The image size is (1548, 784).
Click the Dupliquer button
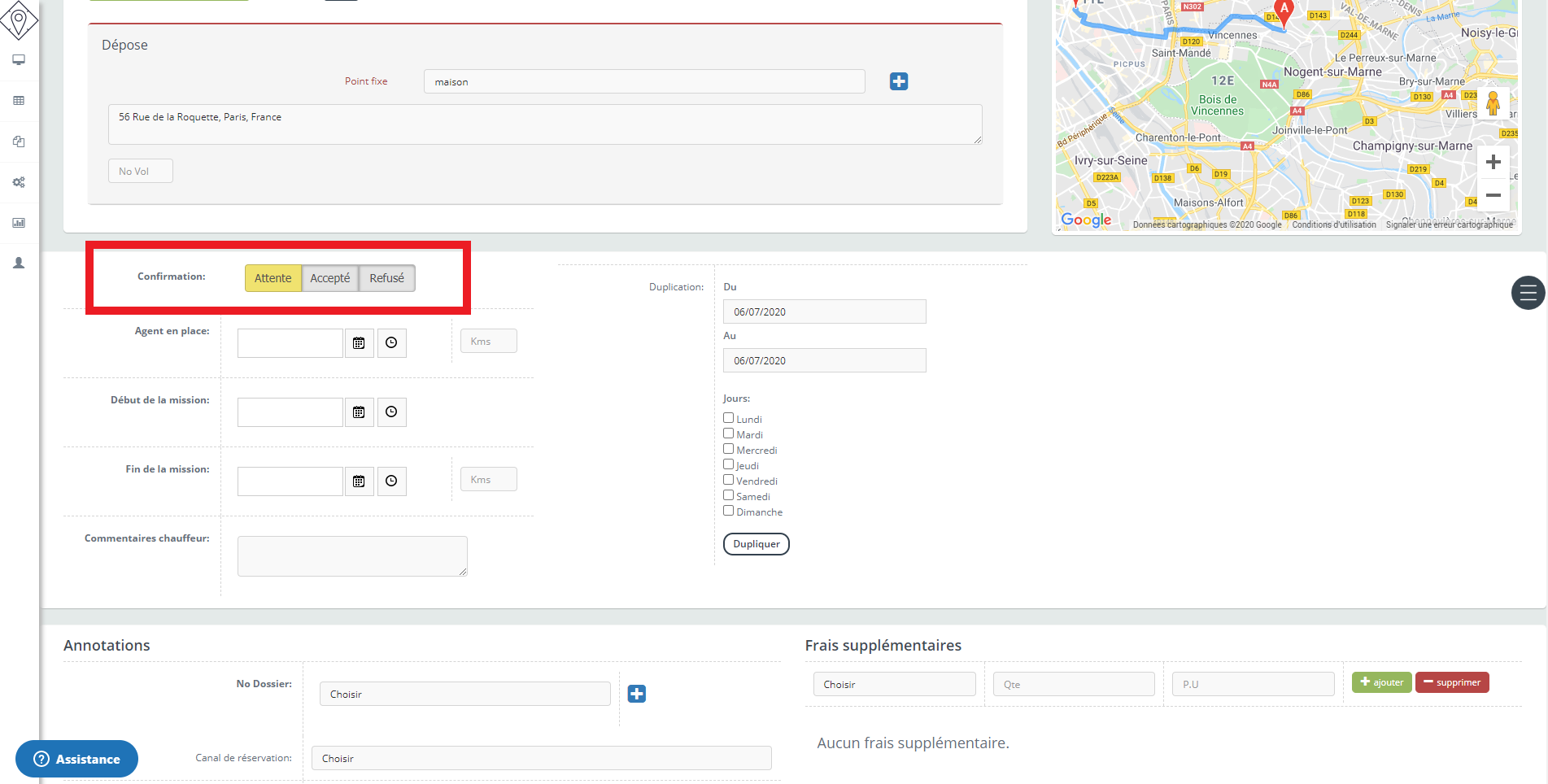pos(756,544)
